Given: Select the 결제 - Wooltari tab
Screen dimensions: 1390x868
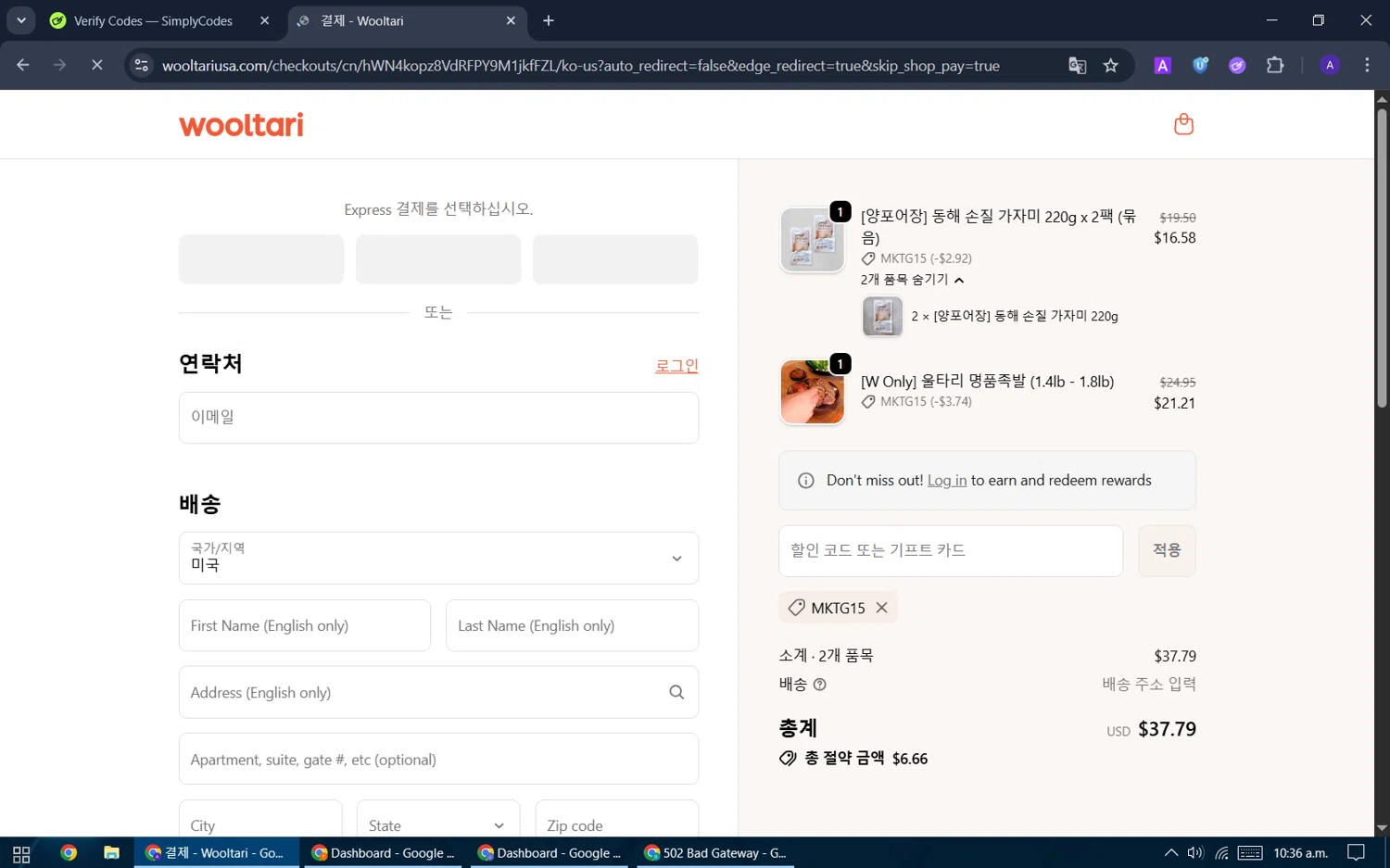Looking at the screenshot, I should tap(407, 20).
